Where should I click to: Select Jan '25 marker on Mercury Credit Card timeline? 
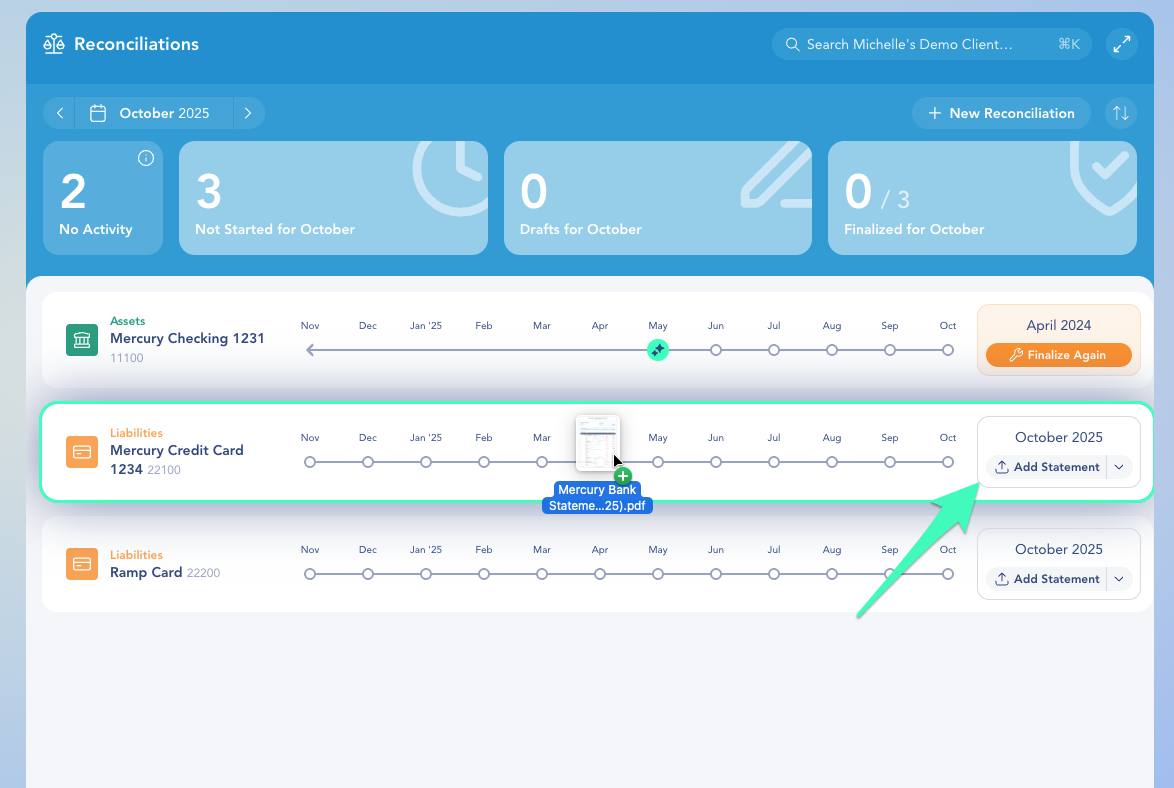point(426,462)
